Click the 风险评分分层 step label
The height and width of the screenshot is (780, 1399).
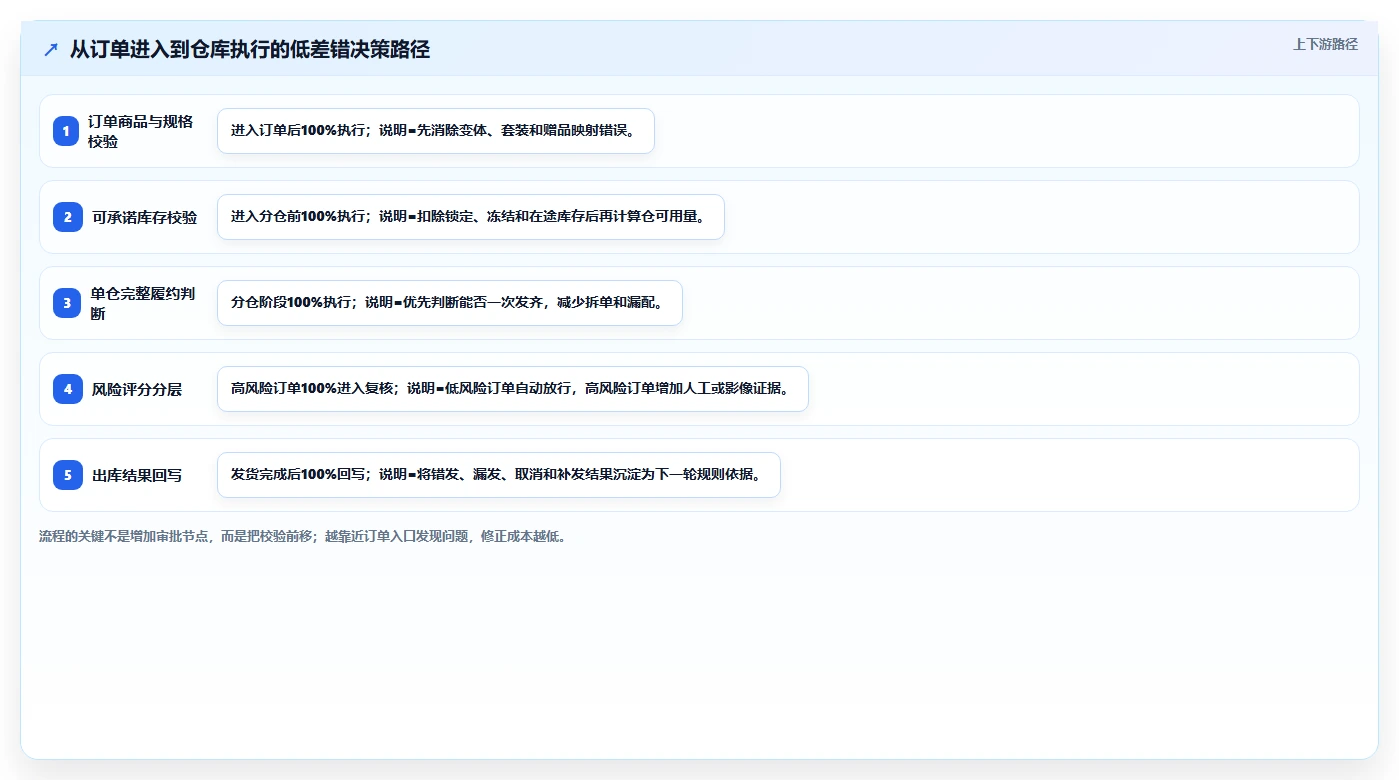coord(137,389)
